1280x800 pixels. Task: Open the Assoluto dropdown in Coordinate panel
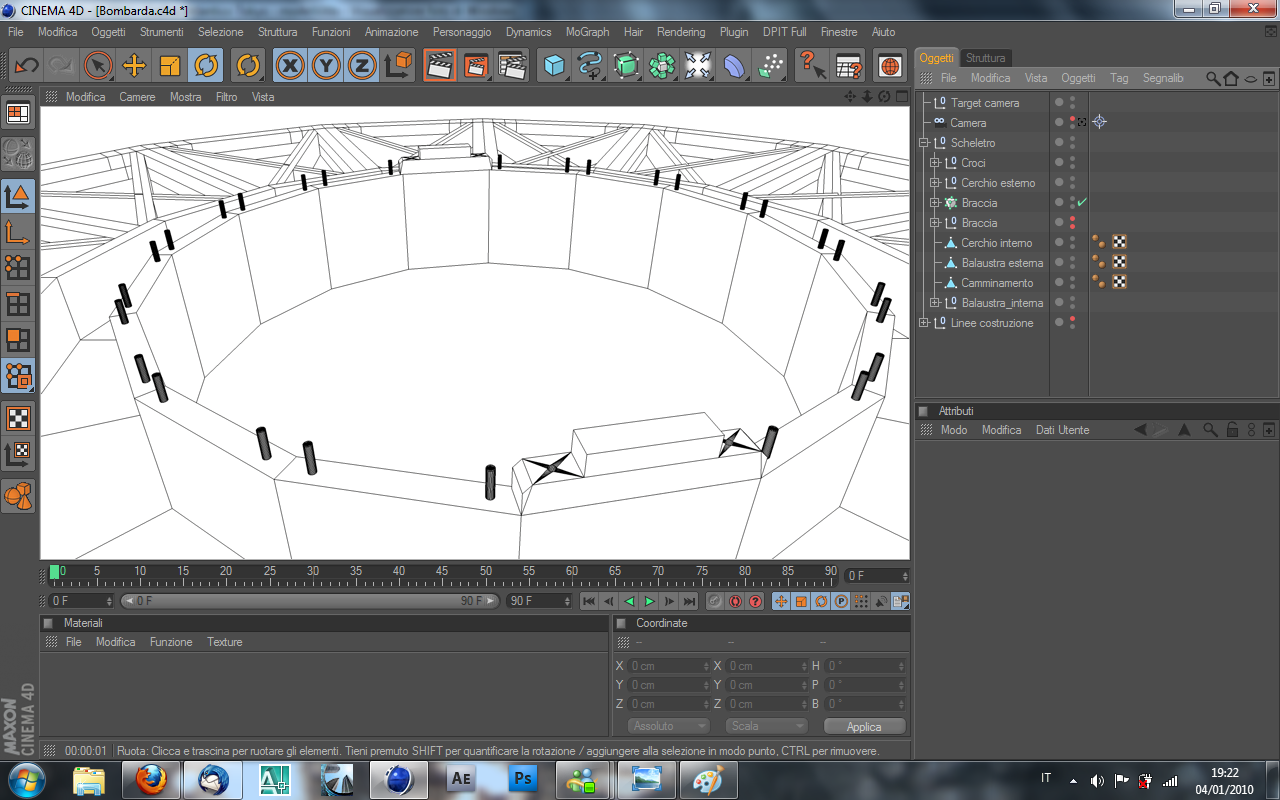click(668, 726)
